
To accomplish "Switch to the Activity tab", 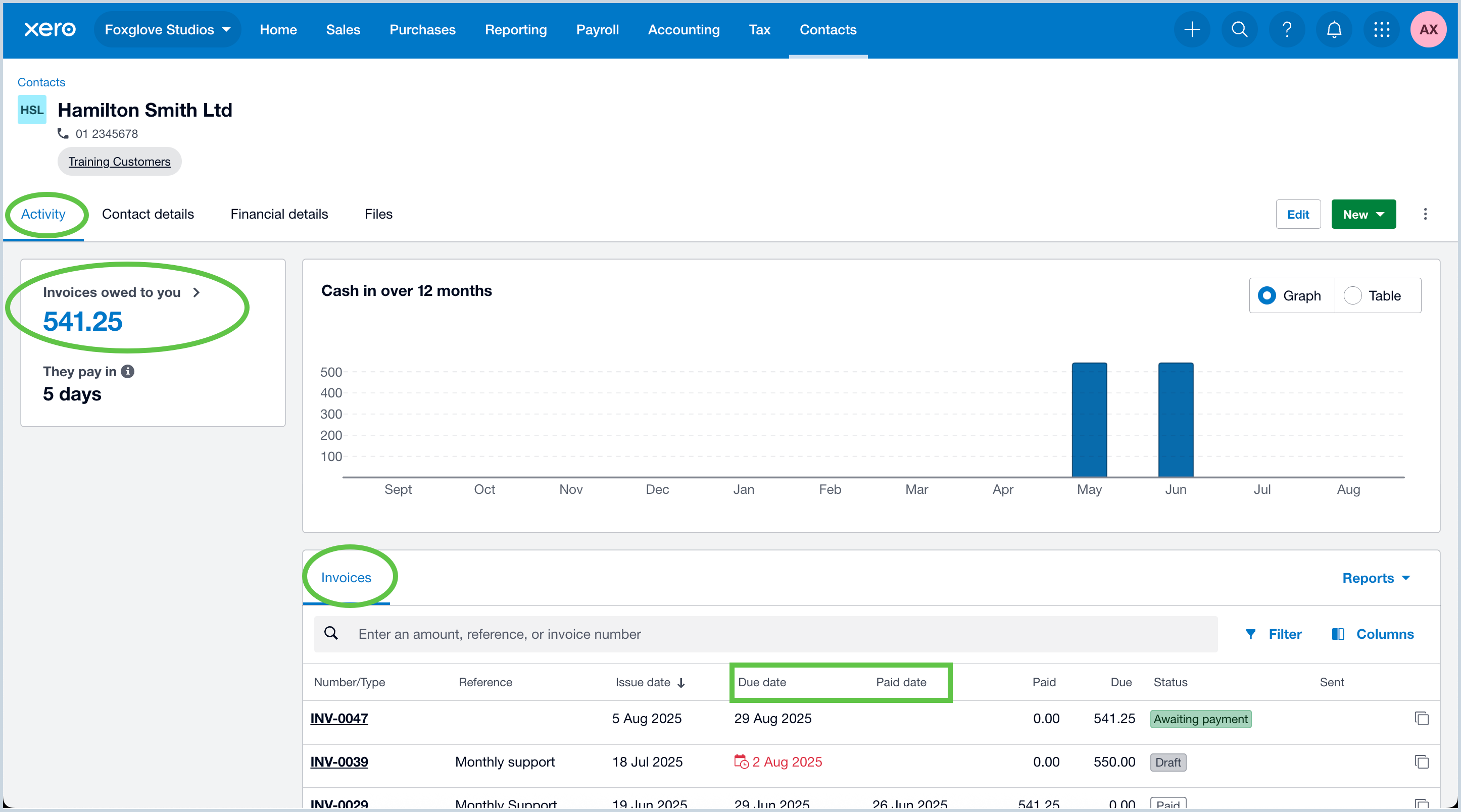I will [x=43, y=214].
